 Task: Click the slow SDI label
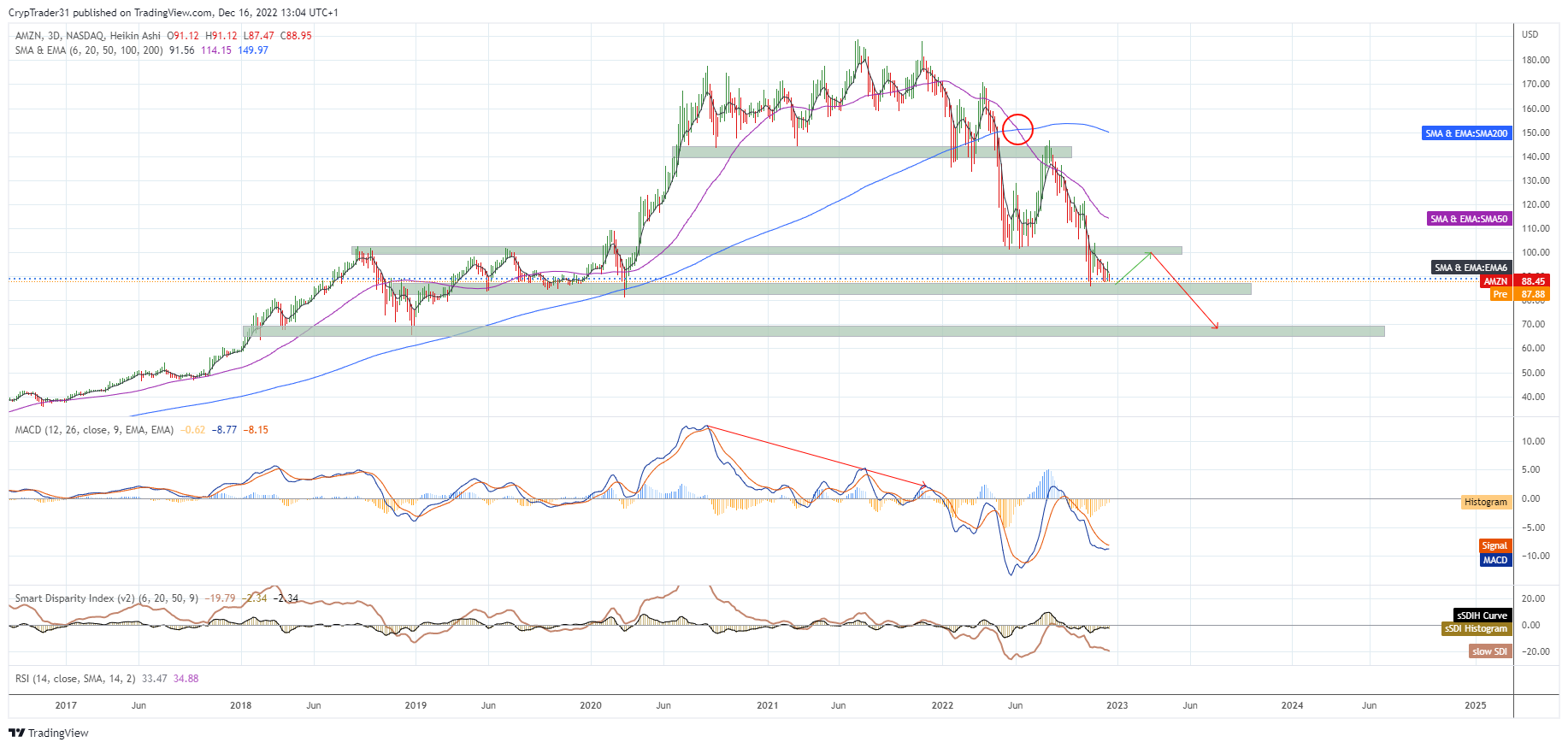click(x=1490, y=651)
